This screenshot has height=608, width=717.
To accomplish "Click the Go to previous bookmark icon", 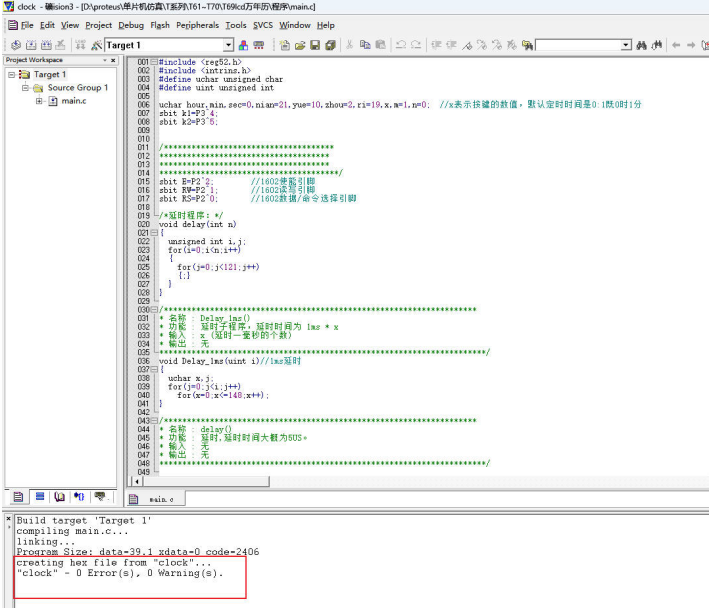I will (x=497, y=45).
